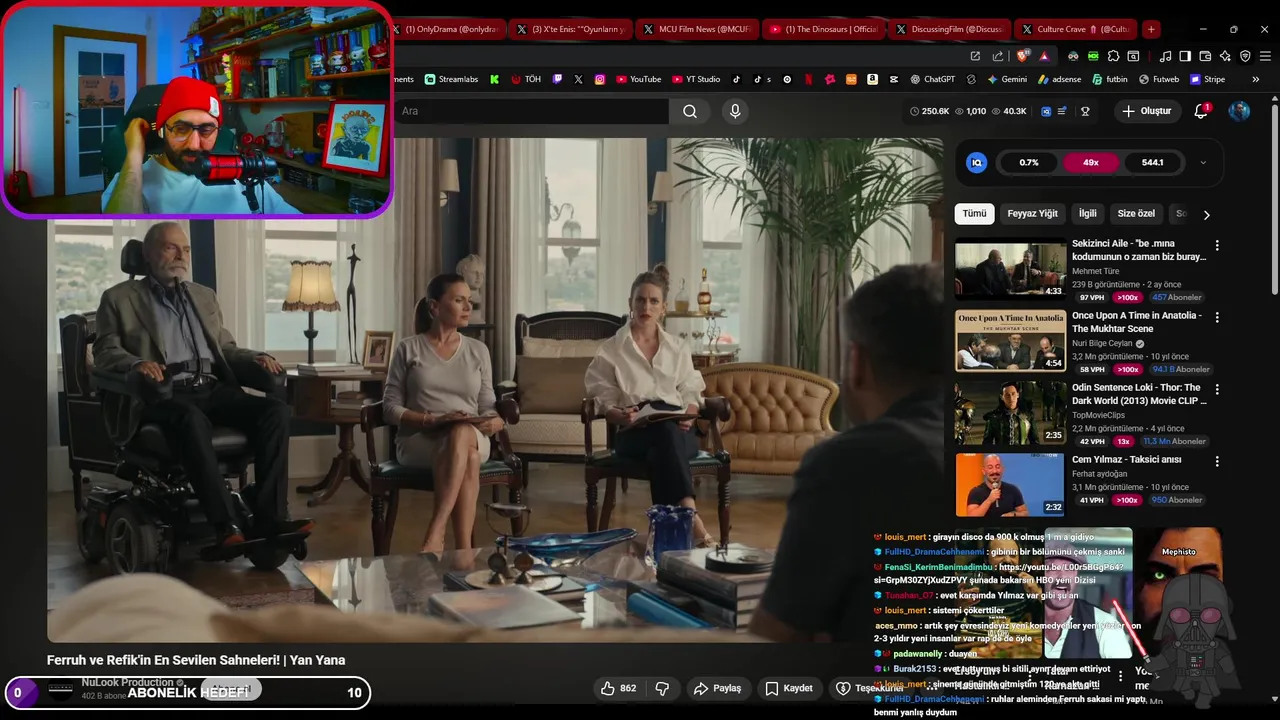Open the browser hamburger menu
This screenshot has width=1280, height=720.
[1265, 56]
